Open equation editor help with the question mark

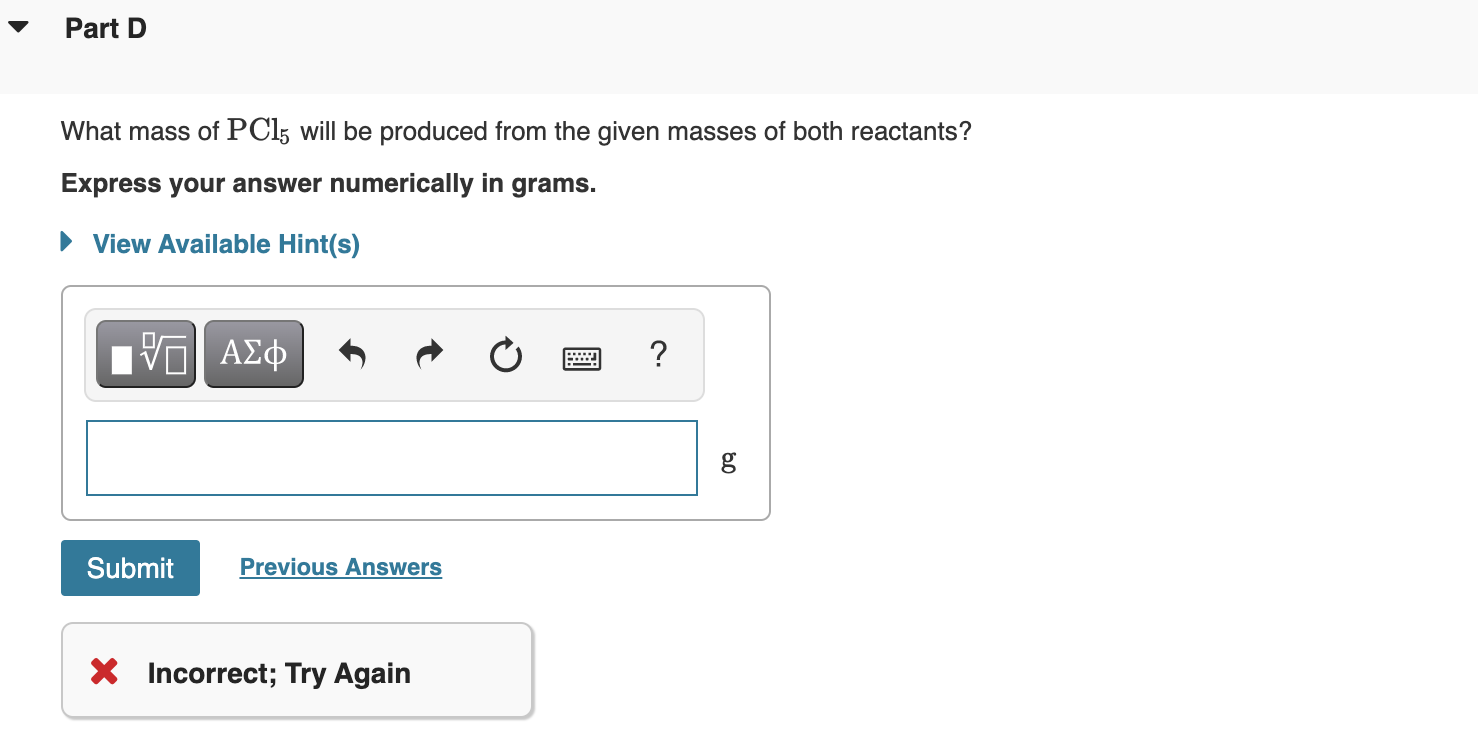coord(658,355)
